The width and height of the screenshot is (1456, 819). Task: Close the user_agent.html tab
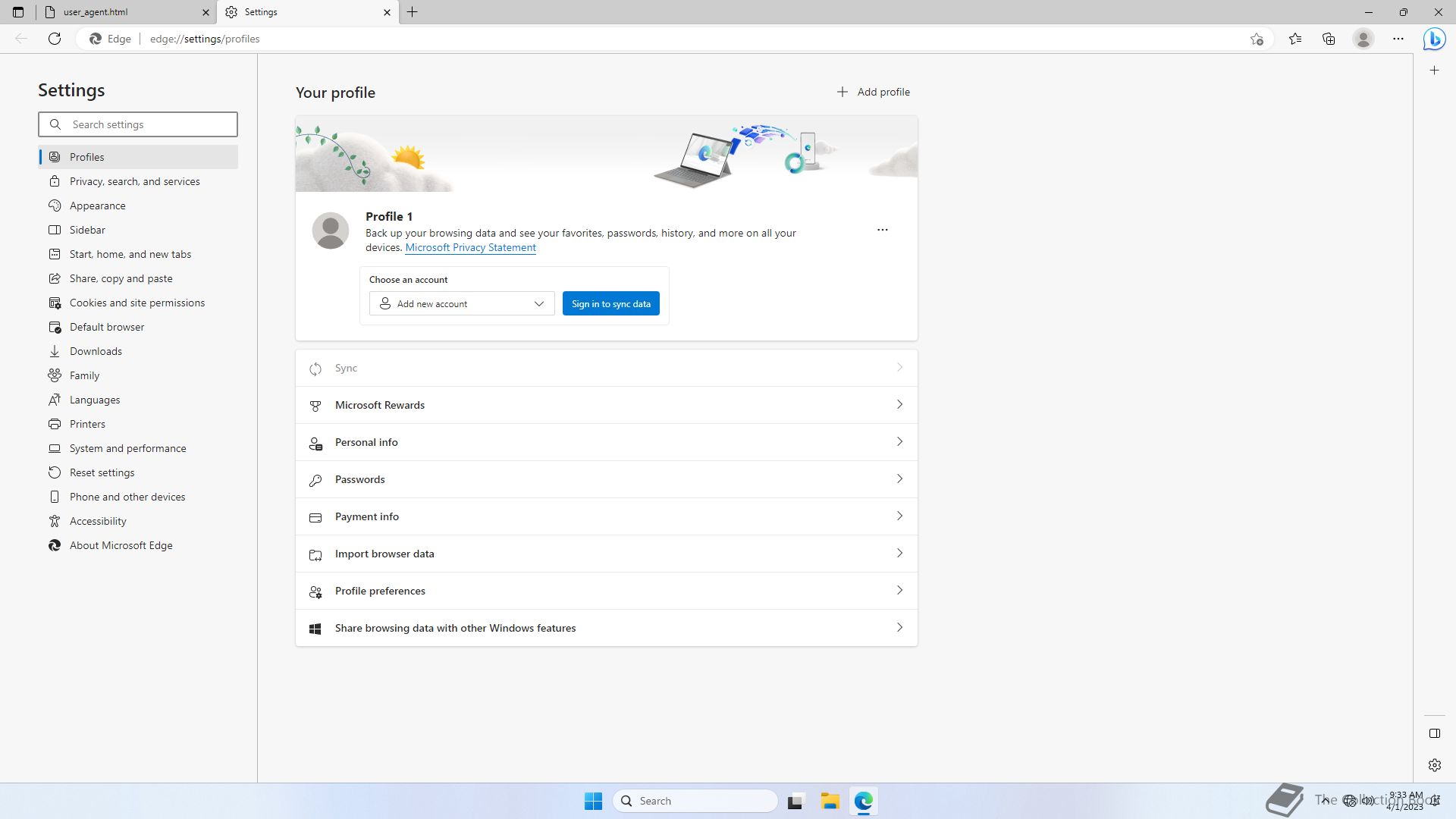[x=206, y=12]
